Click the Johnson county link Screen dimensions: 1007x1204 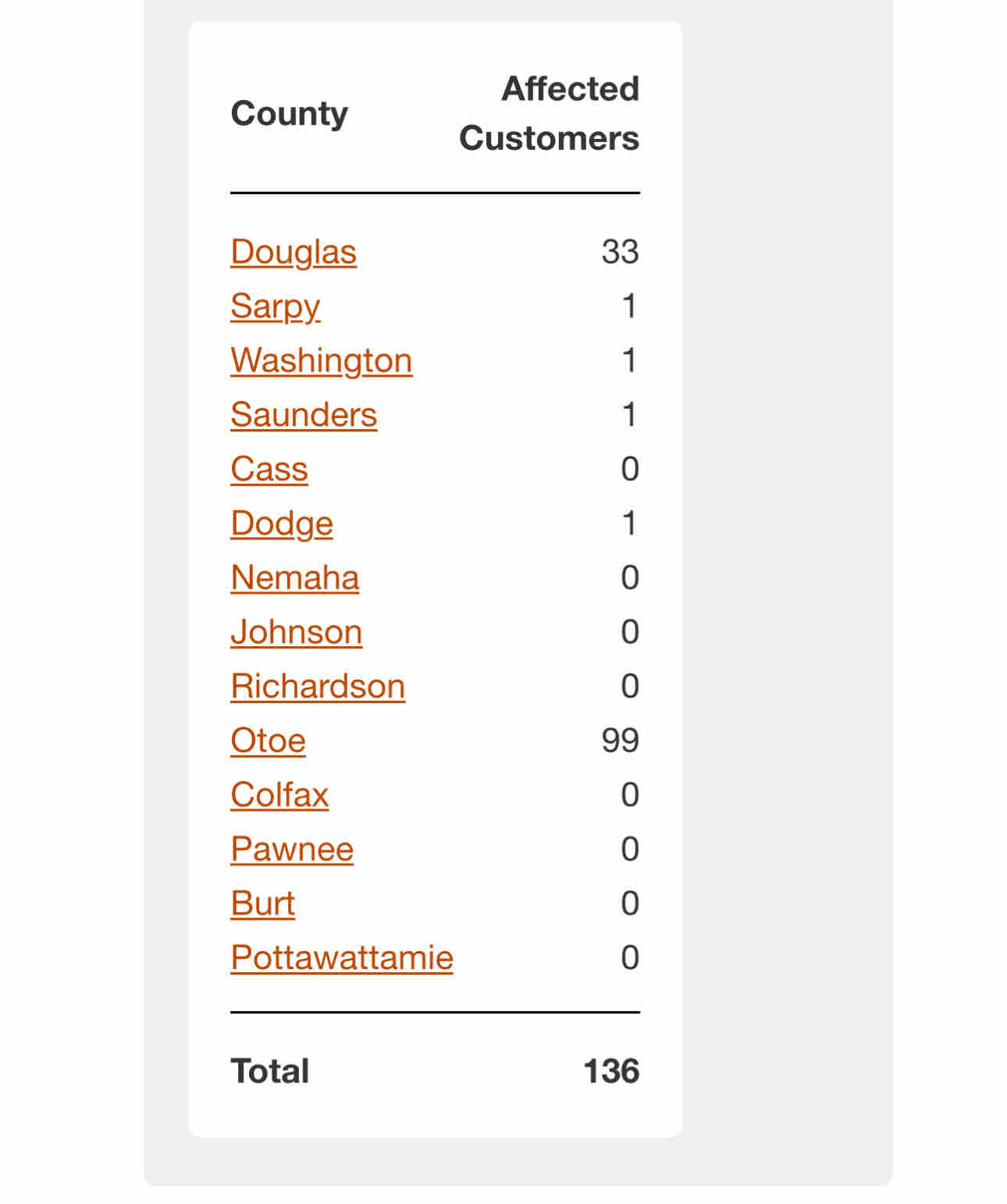coord(297,632)
